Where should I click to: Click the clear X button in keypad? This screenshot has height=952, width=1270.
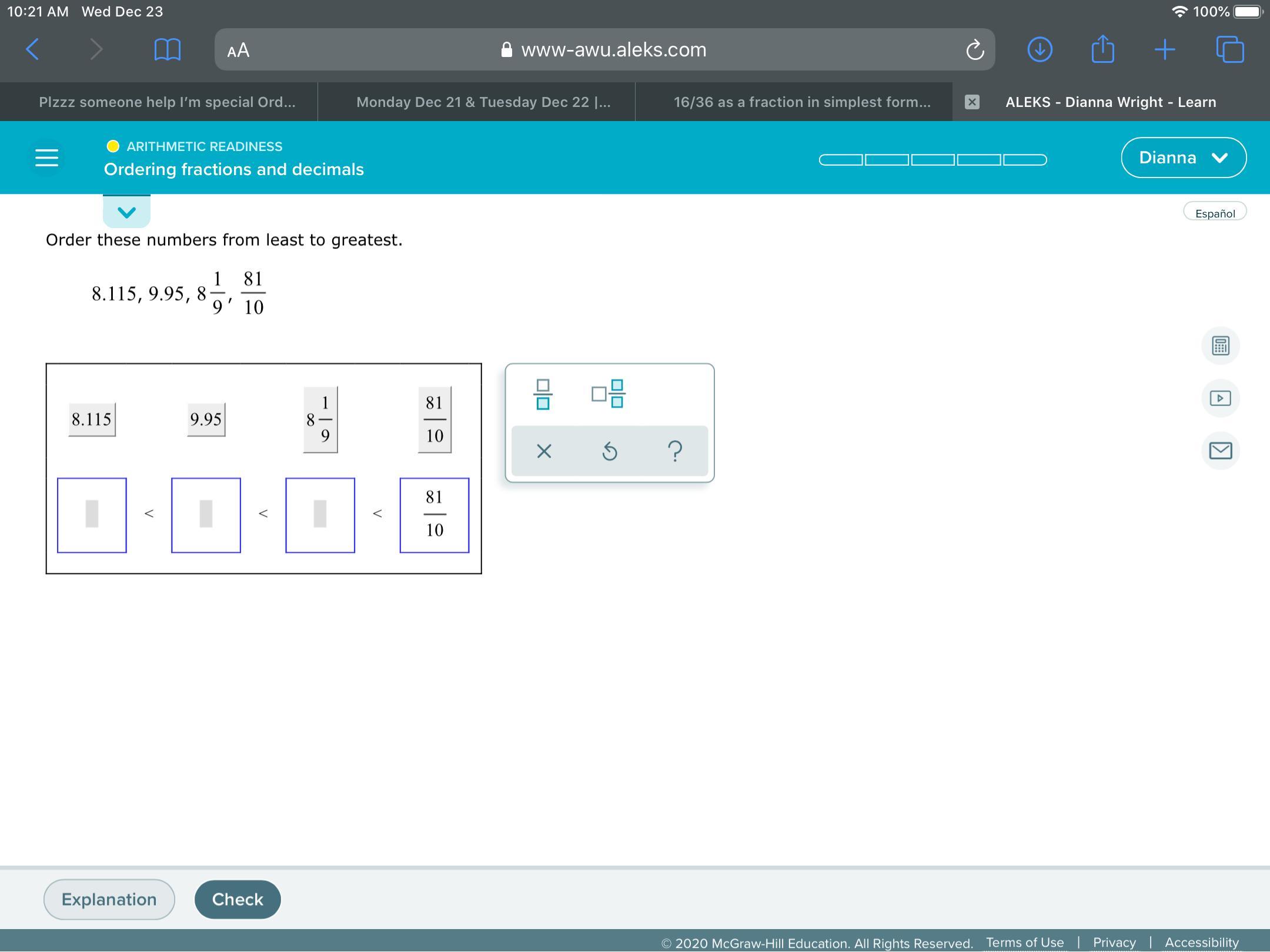click(x=544, y=451)
